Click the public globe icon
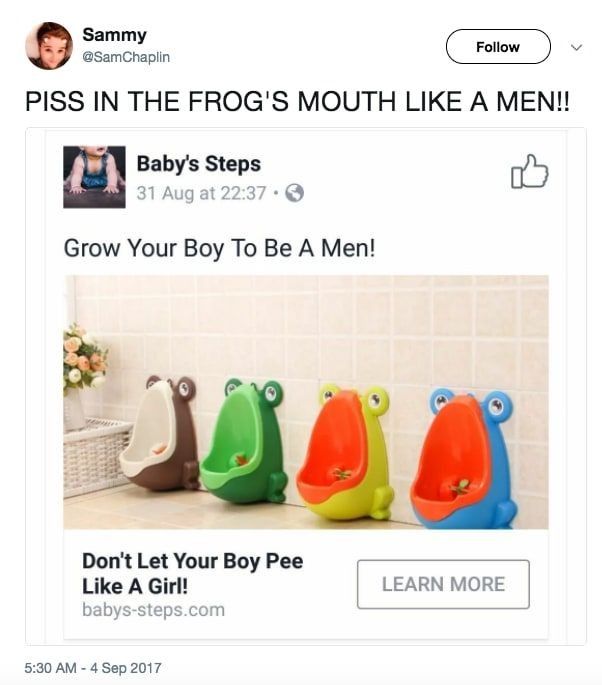This screenshot has width=602, height=685. coord(294,194)
